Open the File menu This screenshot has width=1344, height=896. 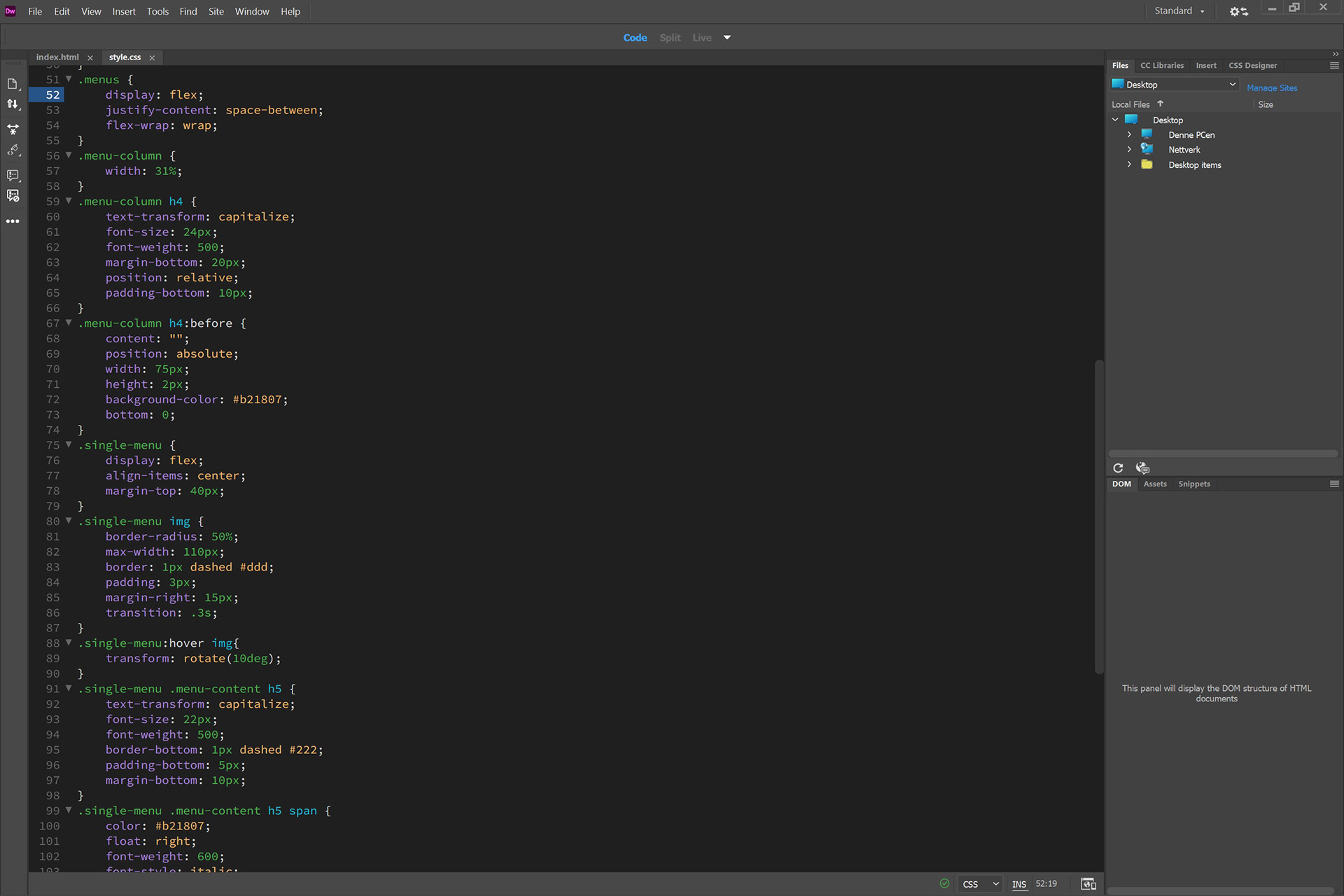[x=35, y=11]
